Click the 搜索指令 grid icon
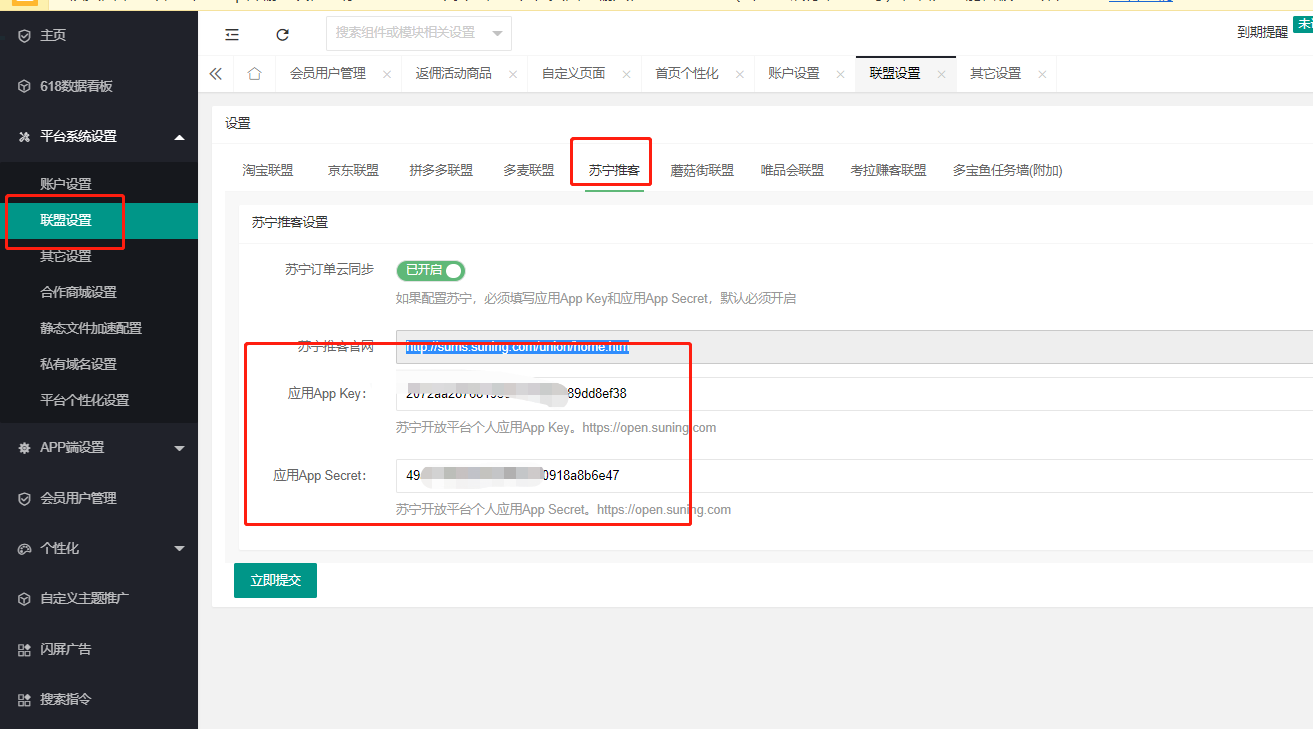Screen dimensions: 1313x729 tap(25, 700)
